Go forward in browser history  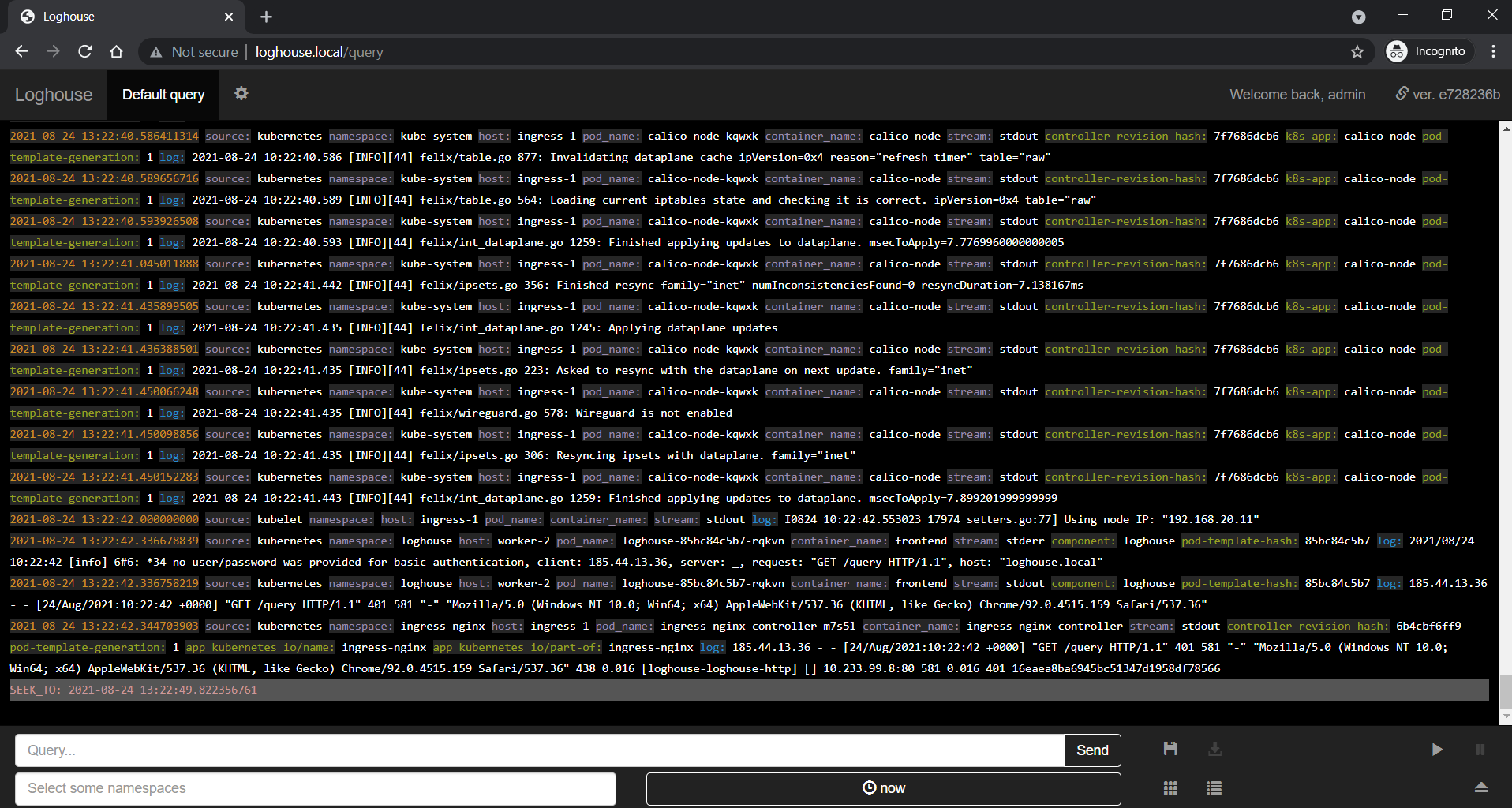(53, 51)
